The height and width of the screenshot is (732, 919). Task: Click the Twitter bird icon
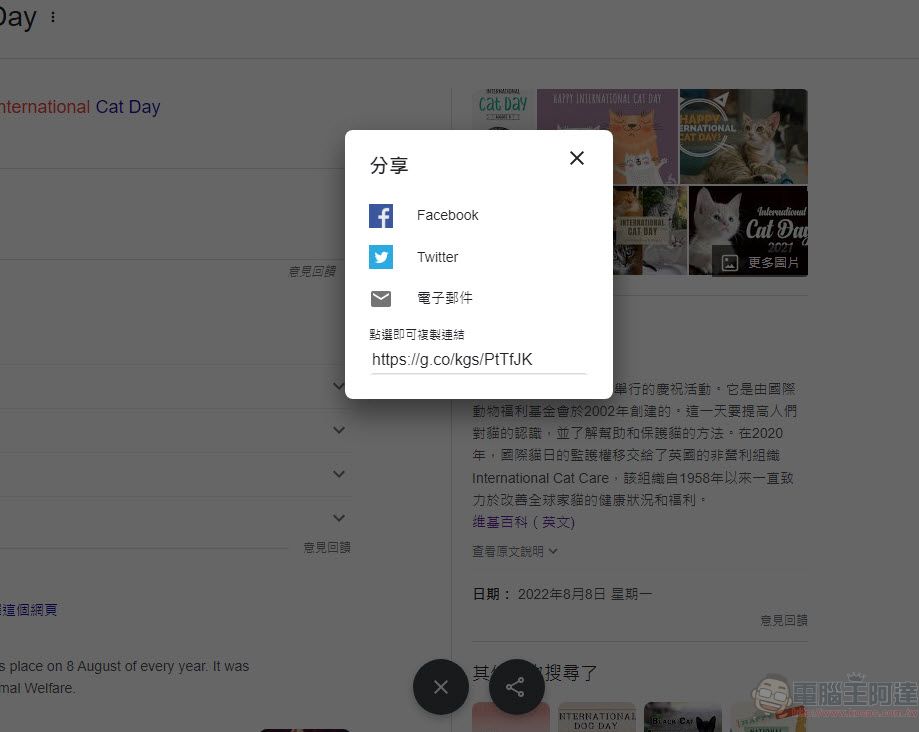pos(381,257)
